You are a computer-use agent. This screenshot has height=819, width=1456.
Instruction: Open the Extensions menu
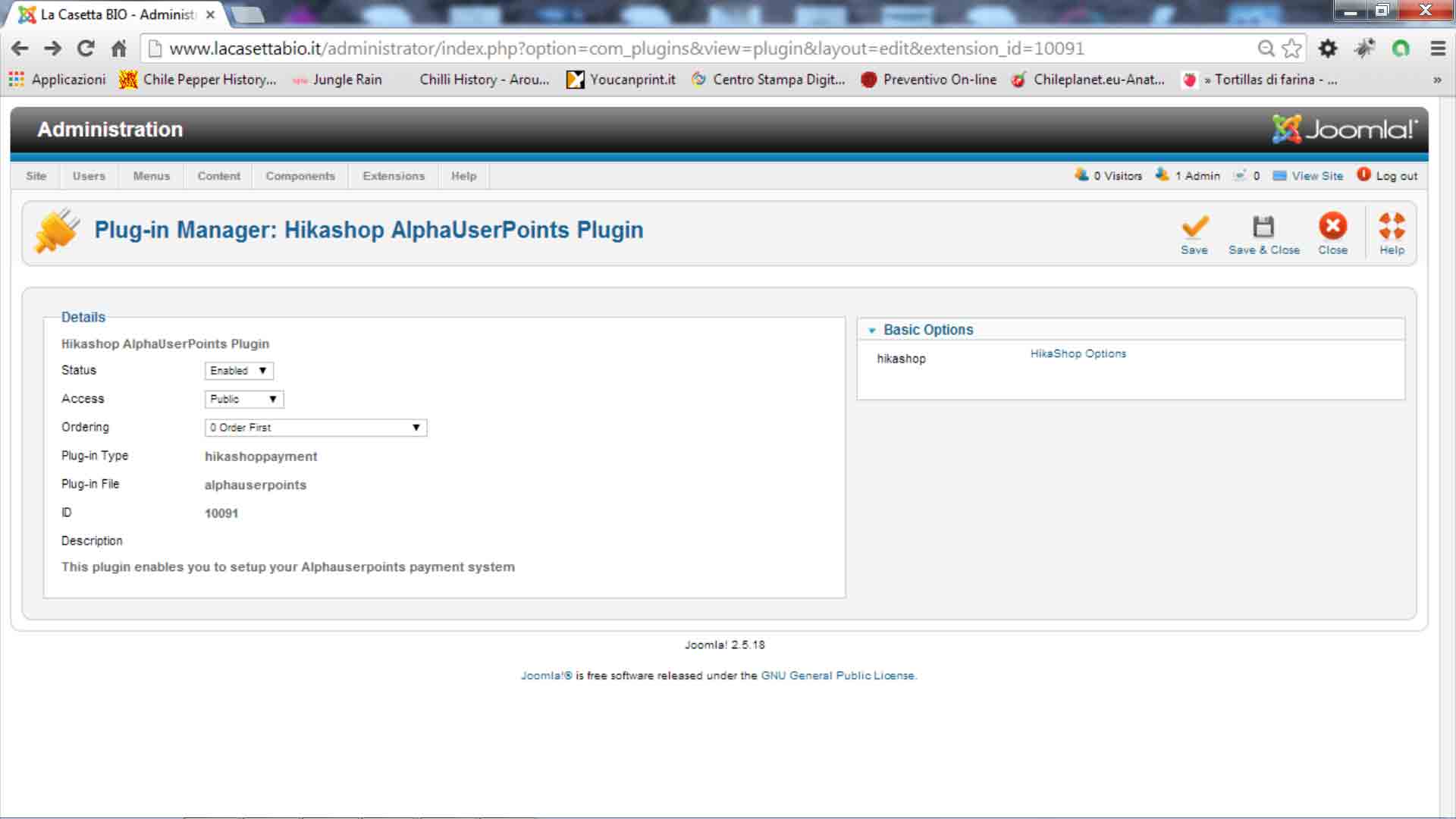coord(394,176)
